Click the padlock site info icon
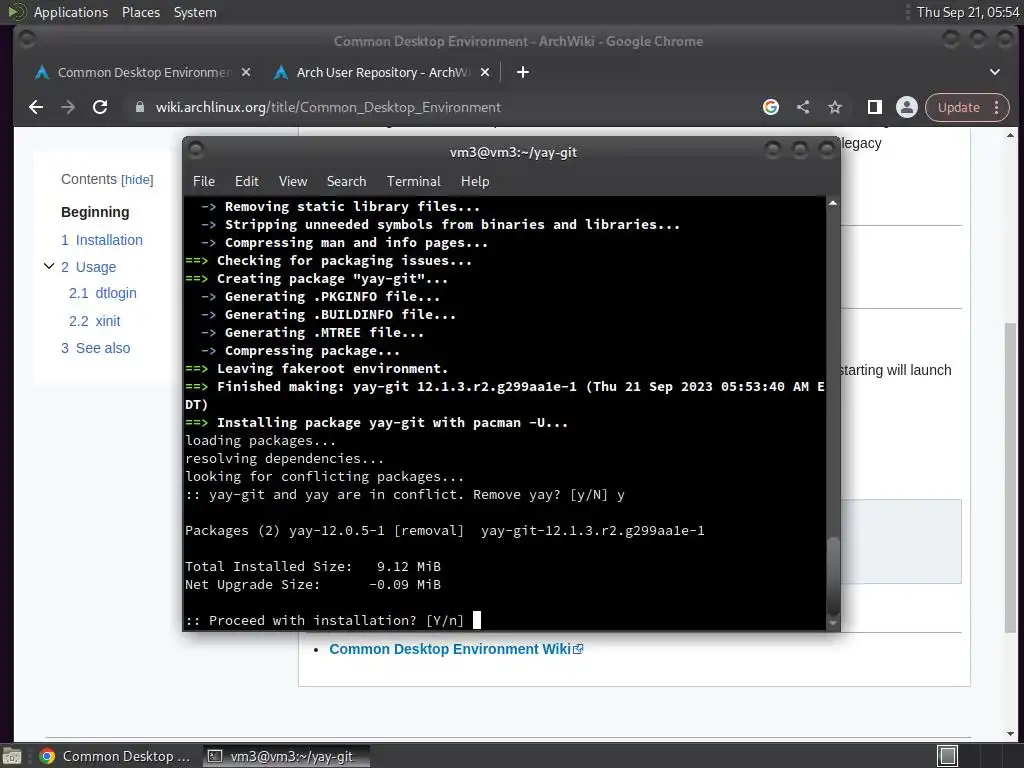1024x768 pixels. 139,107
